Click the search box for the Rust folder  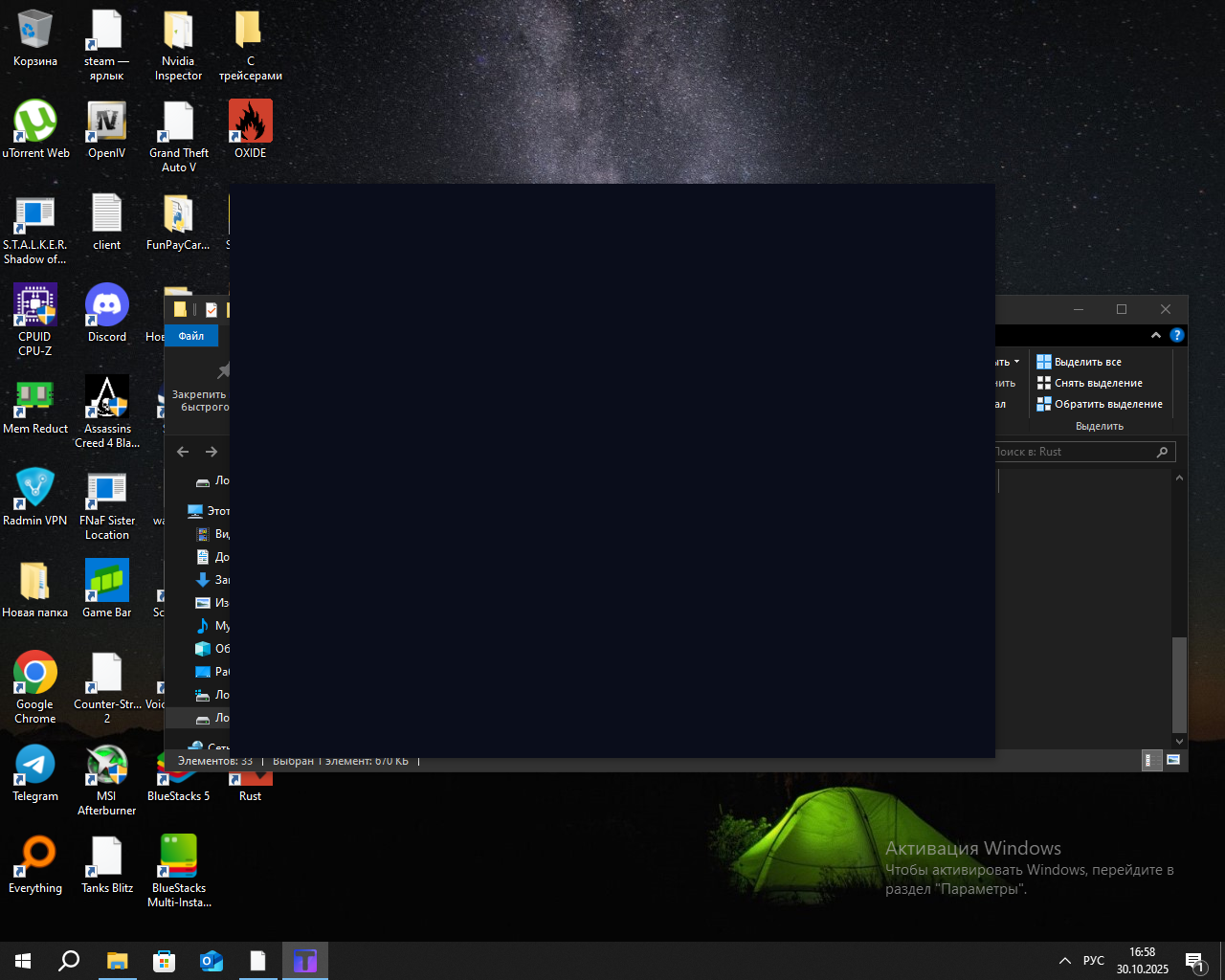tap(1072, 452)
